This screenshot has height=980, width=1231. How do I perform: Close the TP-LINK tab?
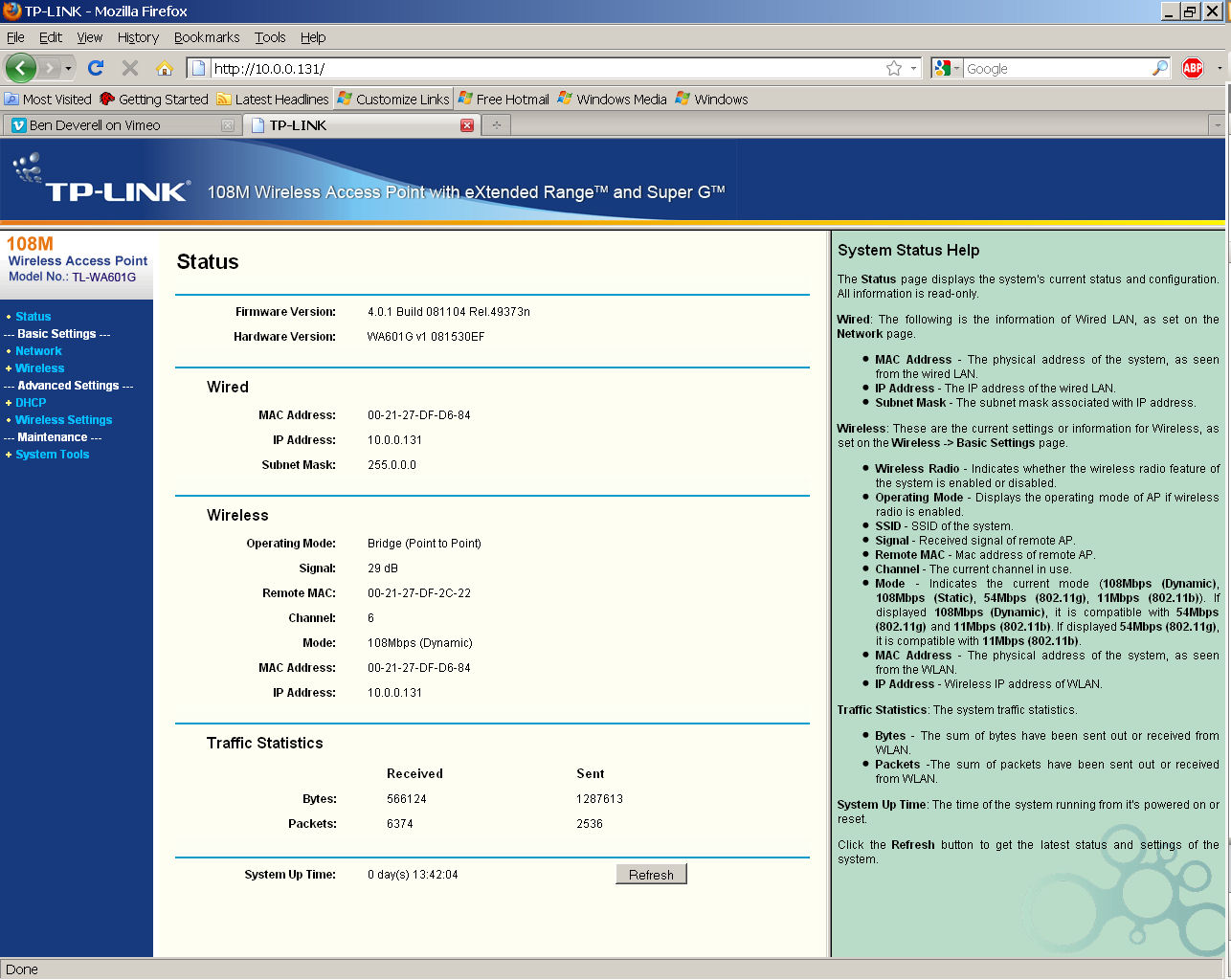(467, 125)
